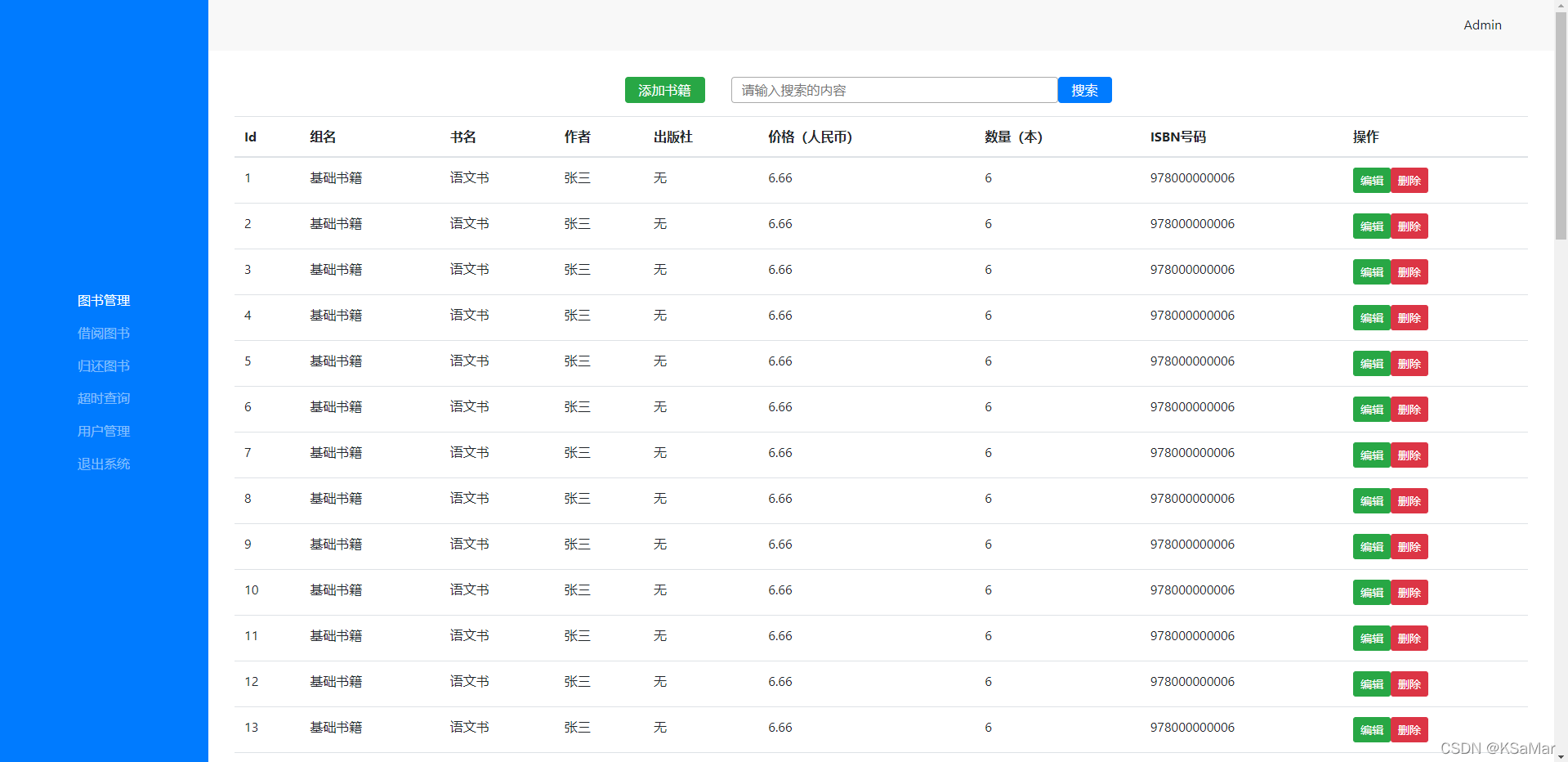Image resolution: width=1568 pixels, height=762 pixels.
Task: Select 退出系统 in sidebar
Action: point(104,464)
